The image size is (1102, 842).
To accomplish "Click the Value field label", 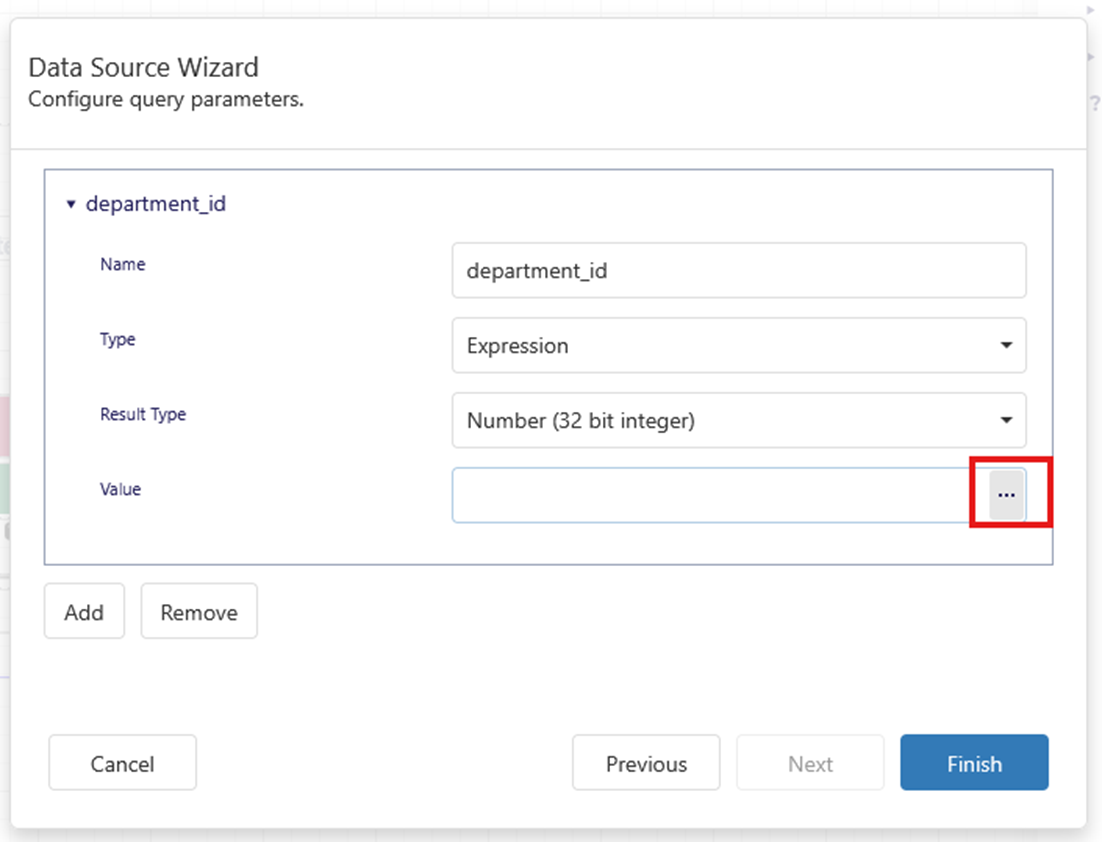I will click(x=120, y=490).
